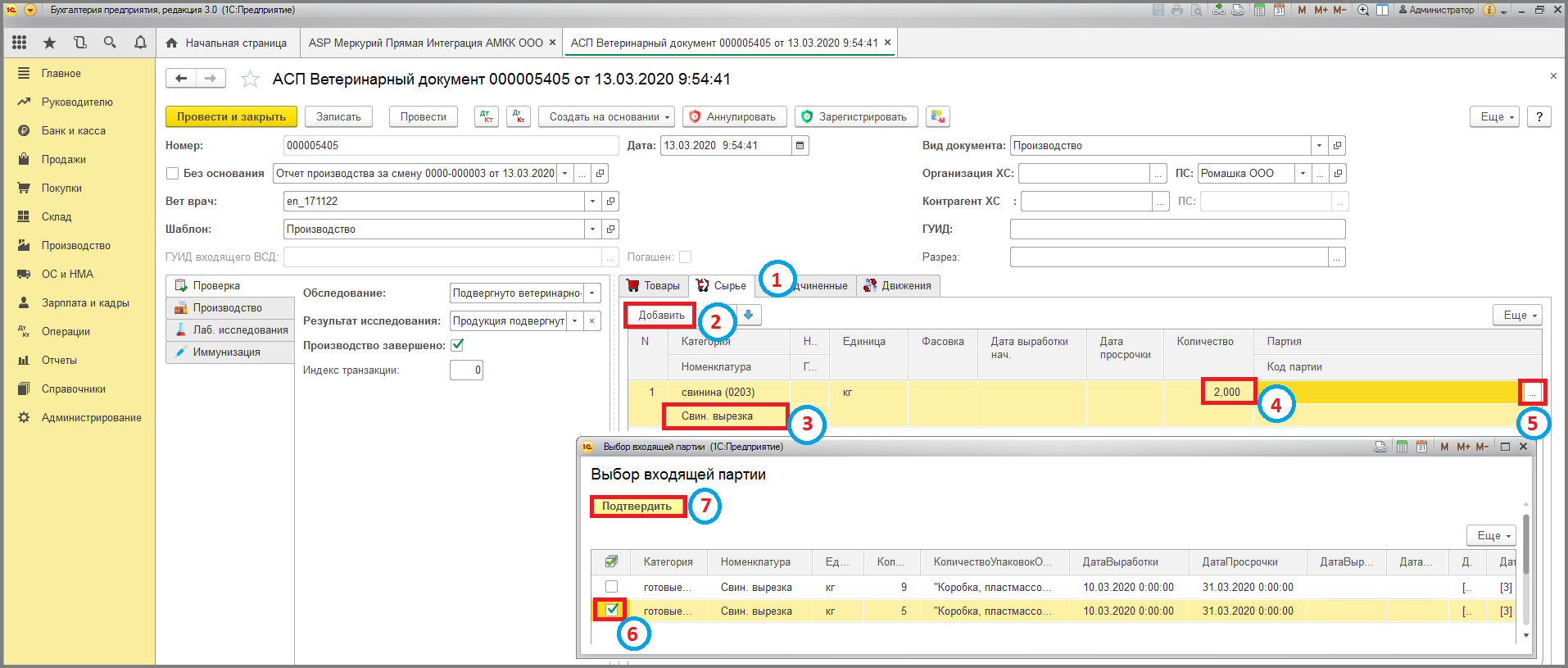This screenshot has height=668, width=1568.
Task: Uncheck the batch row with quantity 5
Action: 612,610
